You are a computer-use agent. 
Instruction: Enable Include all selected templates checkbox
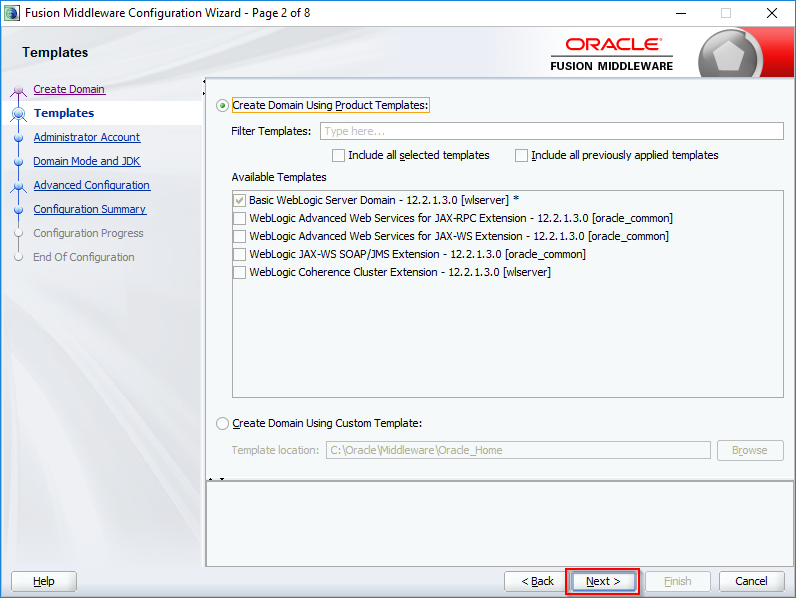coord(338,155)
